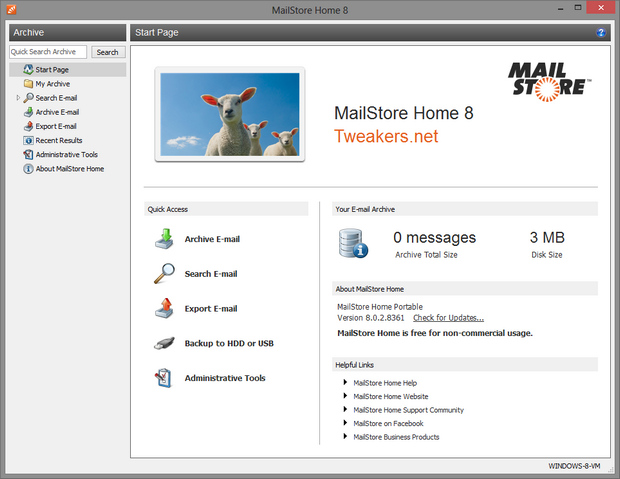The image size is (620, 479).
Task: Click the About MailStore Home info icon
Action: pos(28,169)
